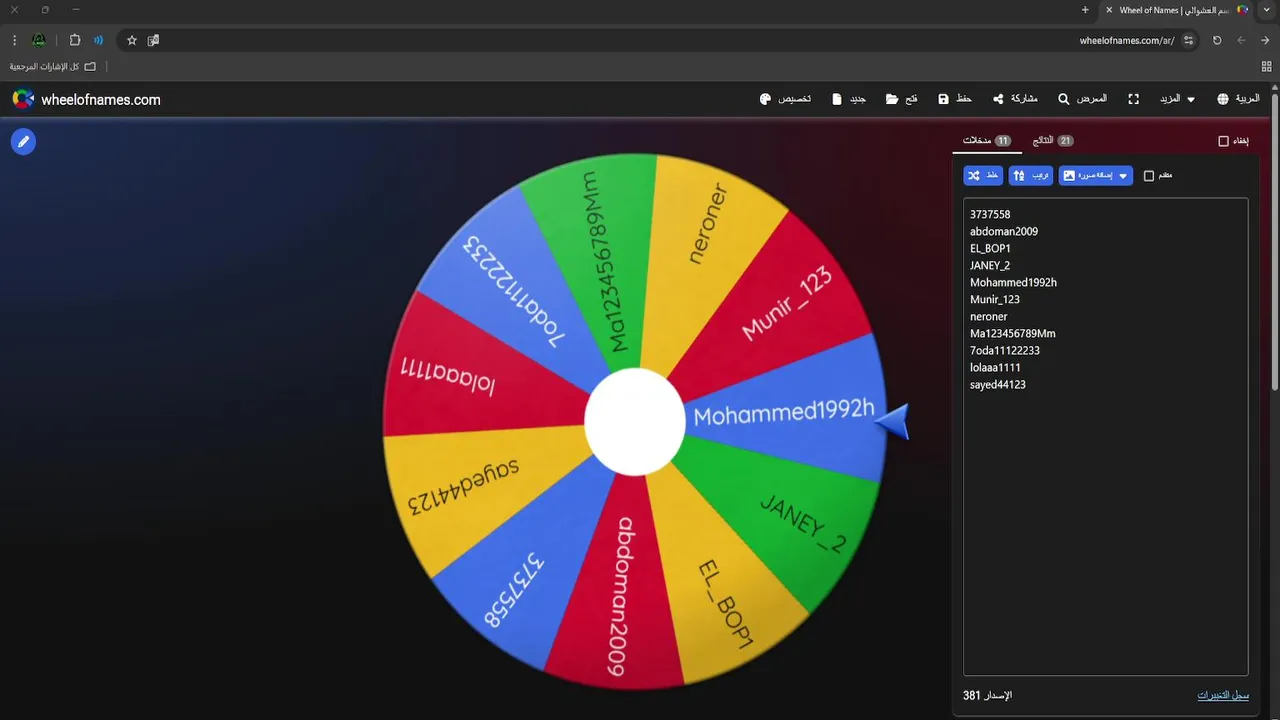Open the all bookmarks folder
This screenshot has width=1280, height=720.
(x=53, y=66)
